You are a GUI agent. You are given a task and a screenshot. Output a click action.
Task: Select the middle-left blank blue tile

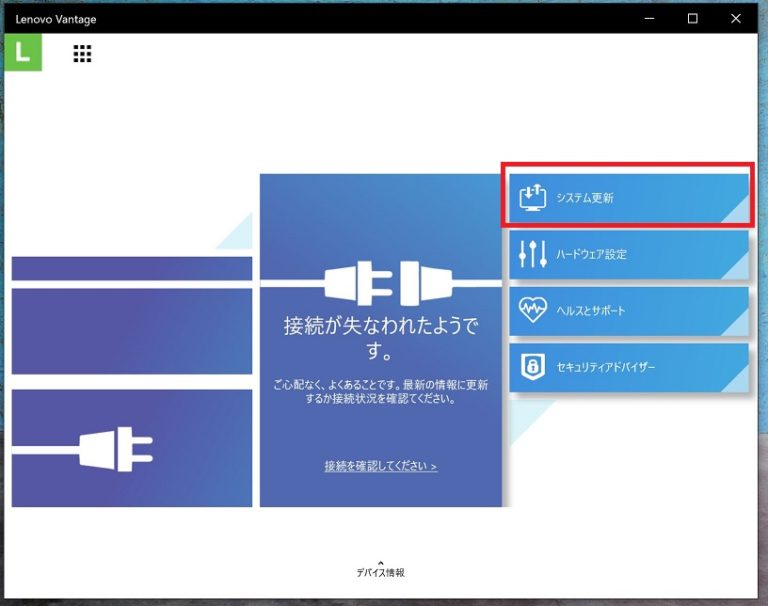pyautogui.click(x=132, y=331)
